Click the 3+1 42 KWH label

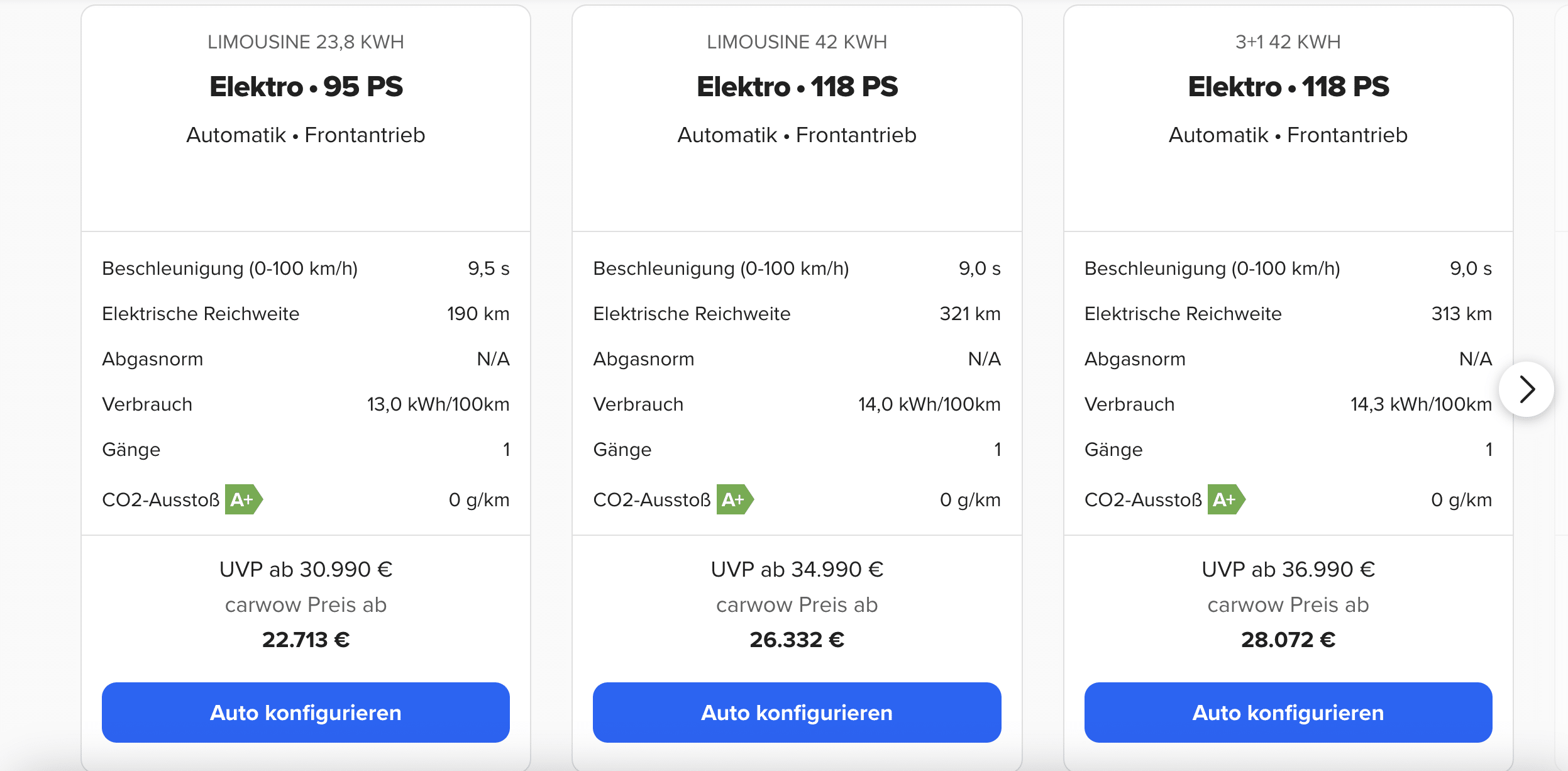click(1288, 42)
